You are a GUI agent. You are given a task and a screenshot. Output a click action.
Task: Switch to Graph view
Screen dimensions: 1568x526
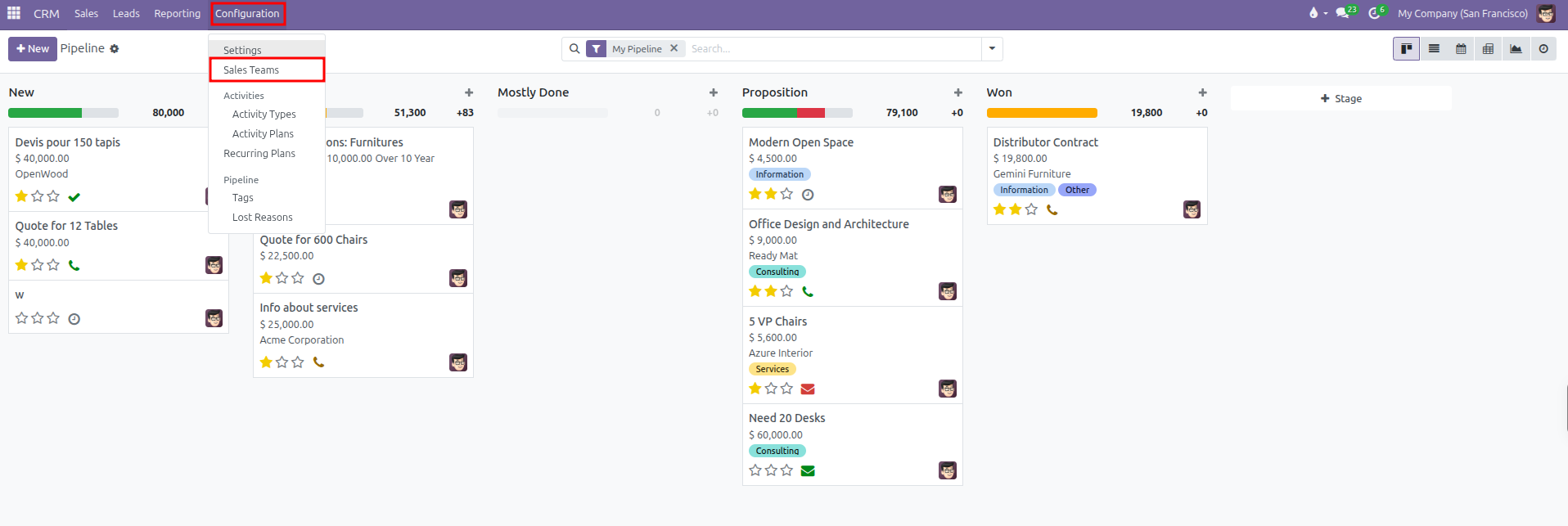click(1516, 48)
